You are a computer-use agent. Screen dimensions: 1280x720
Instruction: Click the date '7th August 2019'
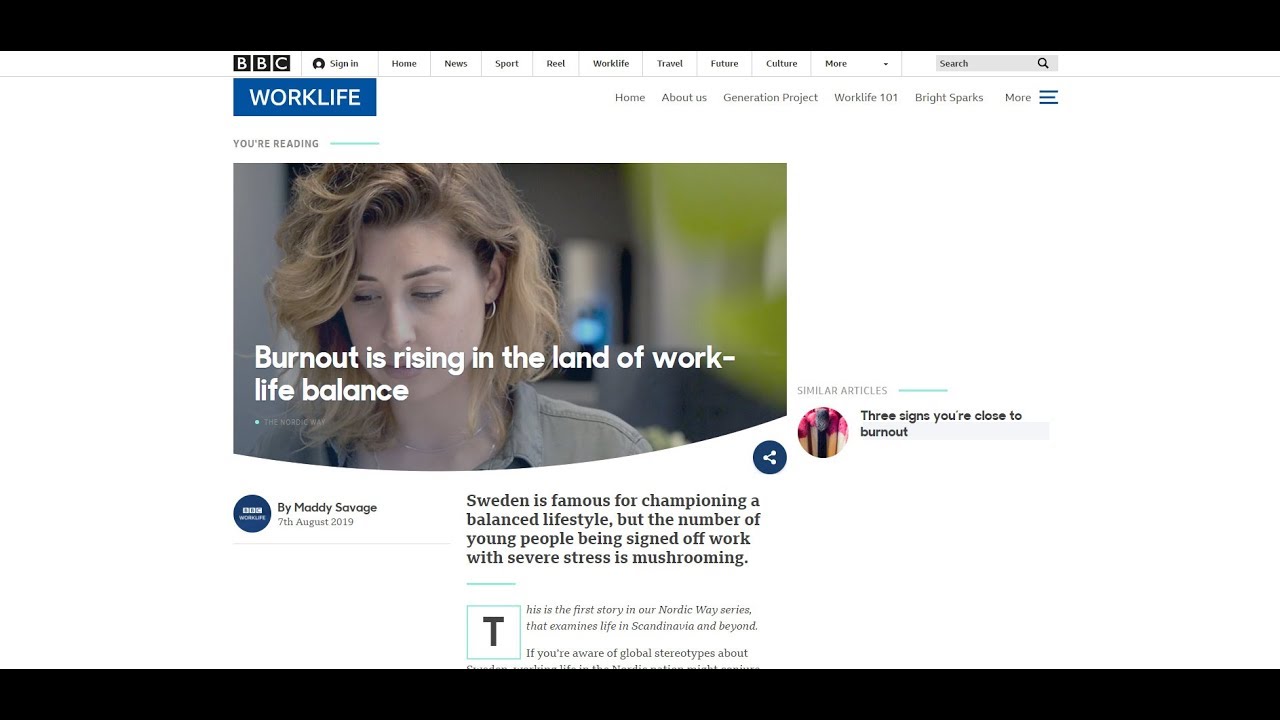click(315, 522)
